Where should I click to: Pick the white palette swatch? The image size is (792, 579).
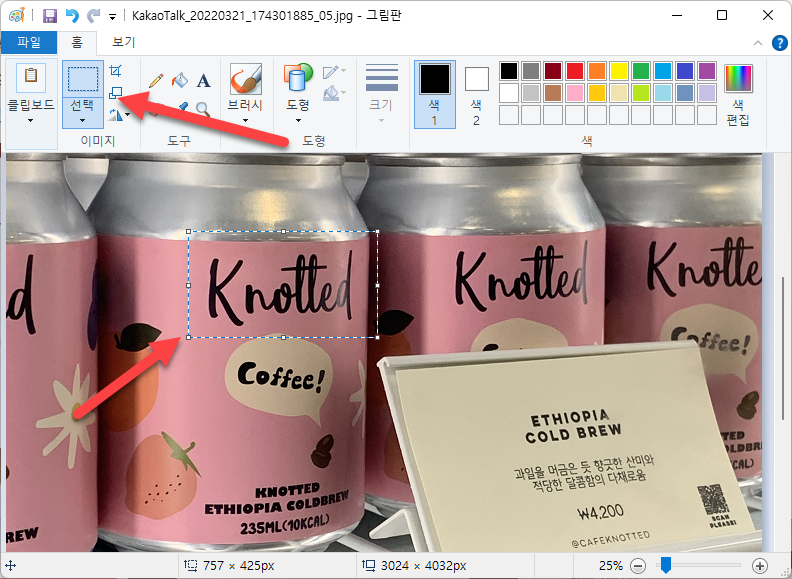509,93
